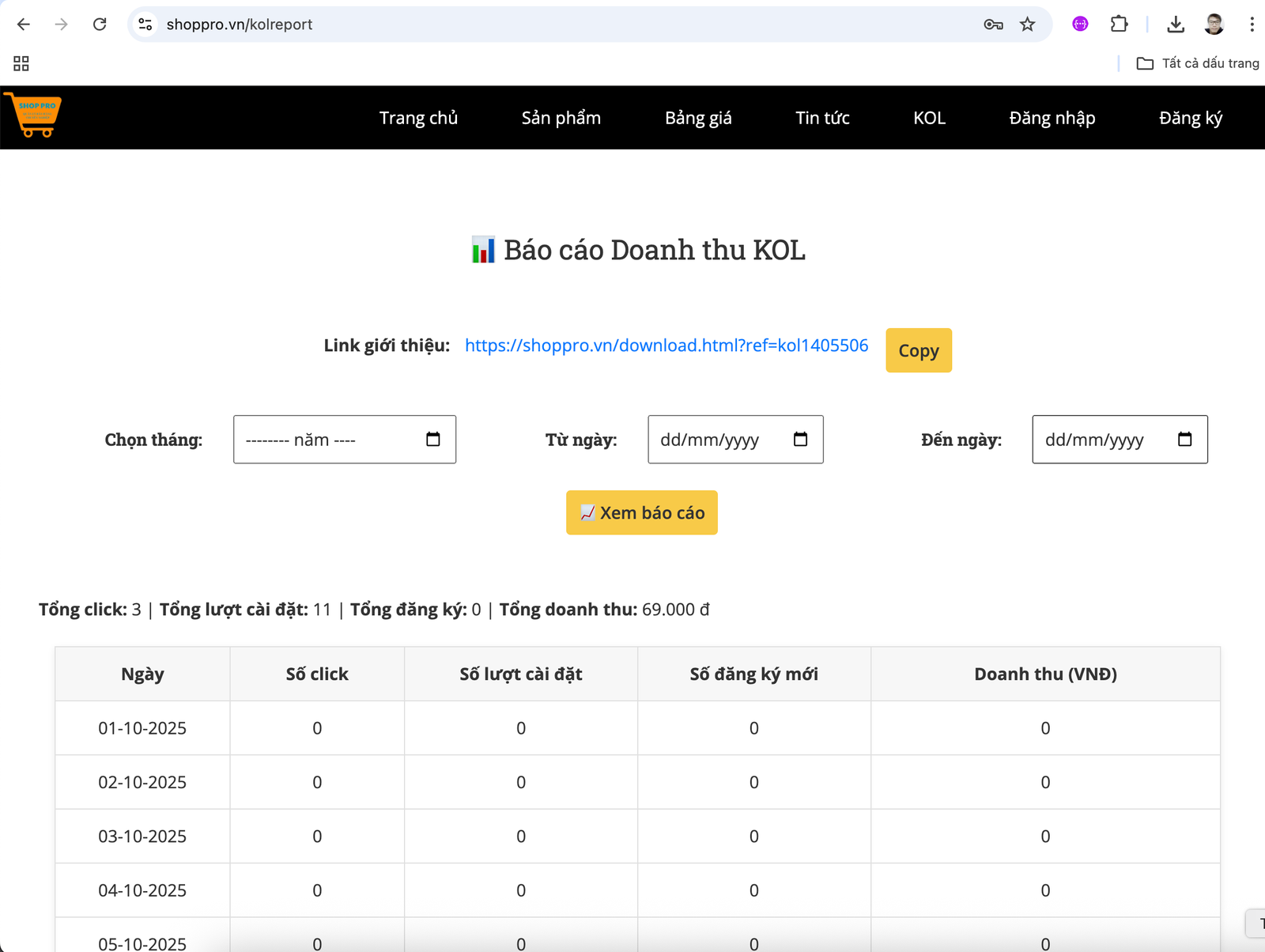This screenshot has height=952, width=1265.
Task: Click the Xem báo cáo button
Action: (641, 512)
